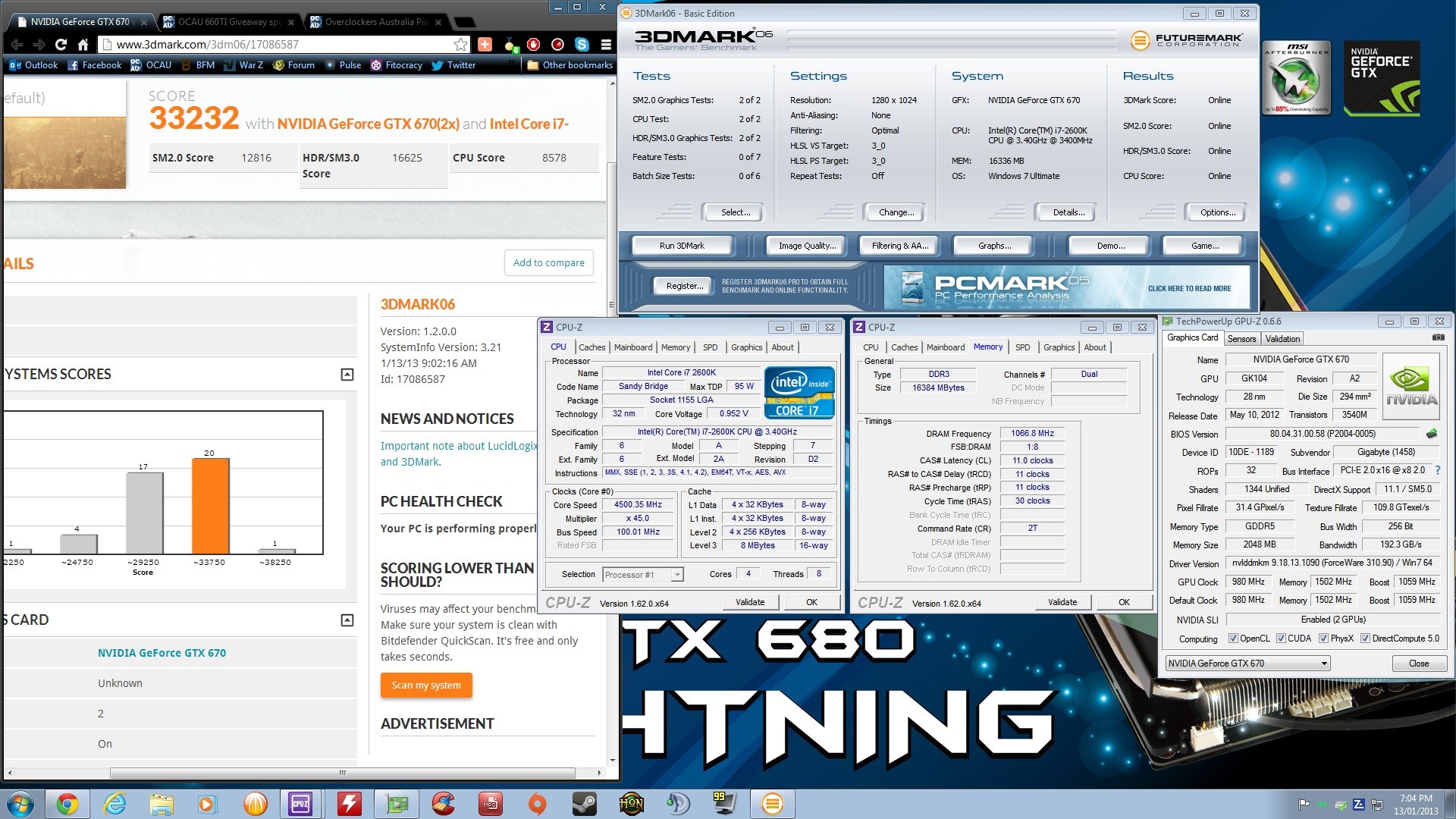This screenshot has width=1456, height=819.
Task: Click the Scan my system button
Action: click(x=426, y=685)
